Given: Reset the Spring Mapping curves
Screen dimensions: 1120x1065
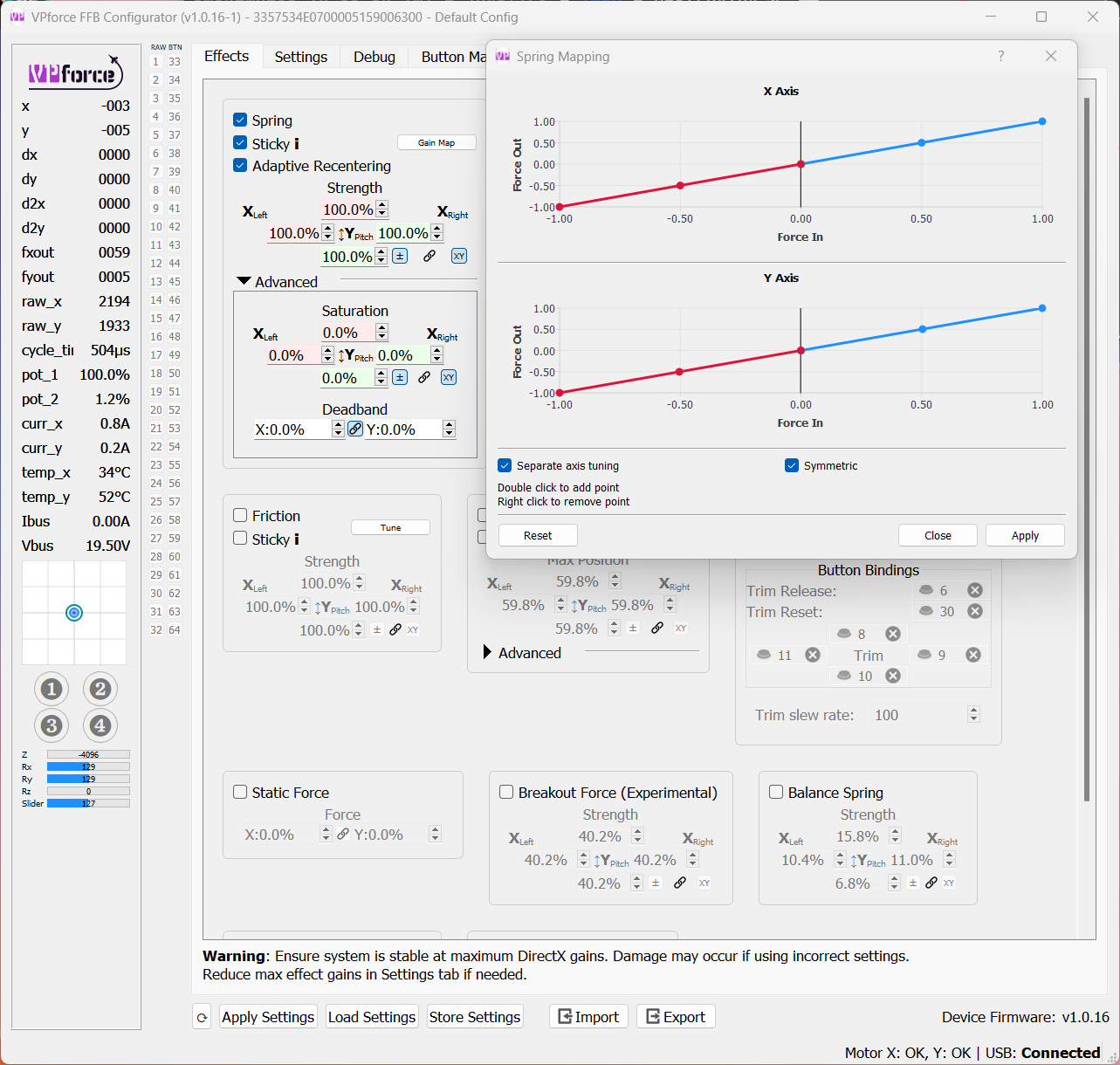Looking at the screenshot, I should click(538, 536).
